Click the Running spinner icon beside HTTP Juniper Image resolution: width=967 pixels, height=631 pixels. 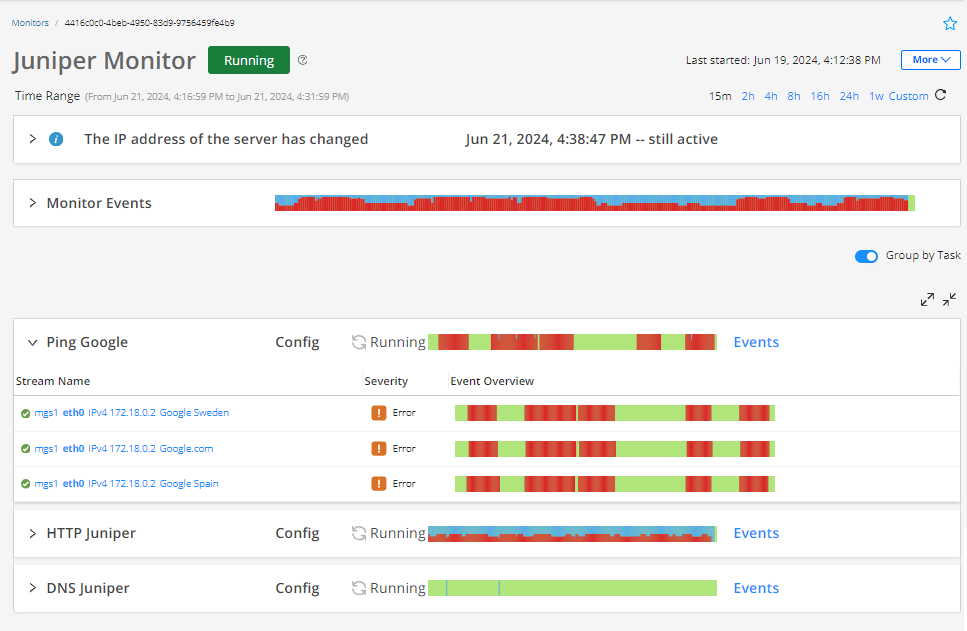(358, 532)
